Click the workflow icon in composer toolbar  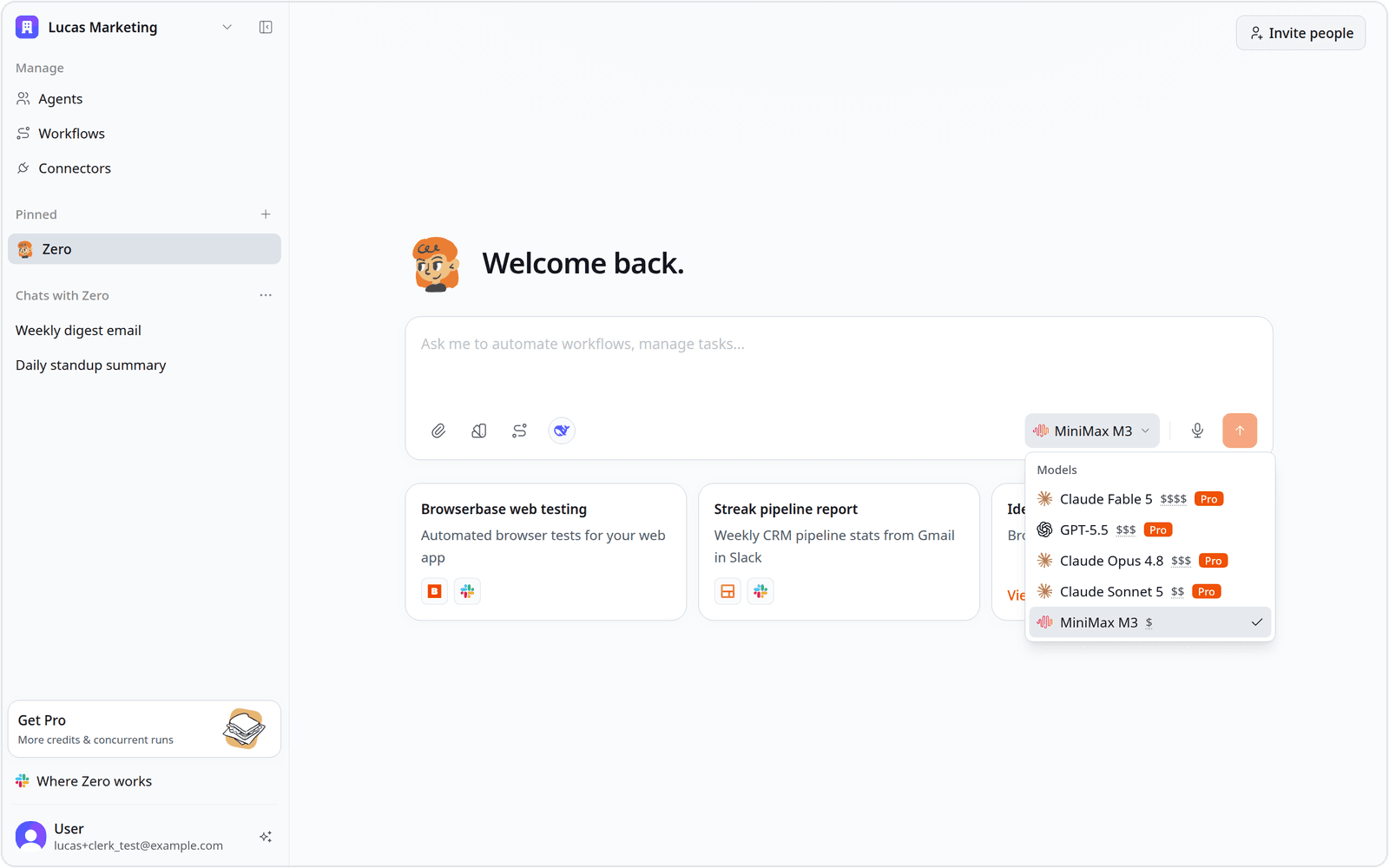coord(519,431)
